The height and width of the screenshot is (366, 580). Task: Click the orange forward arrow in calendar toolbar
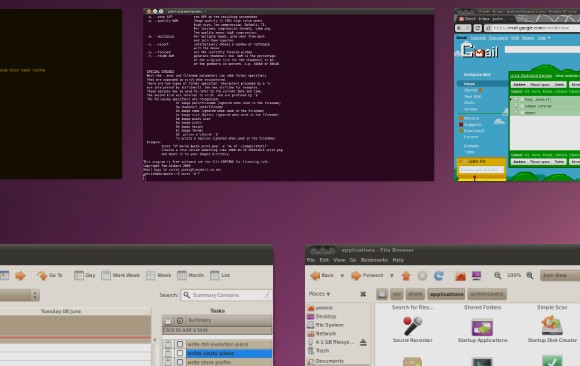[20, 275]
